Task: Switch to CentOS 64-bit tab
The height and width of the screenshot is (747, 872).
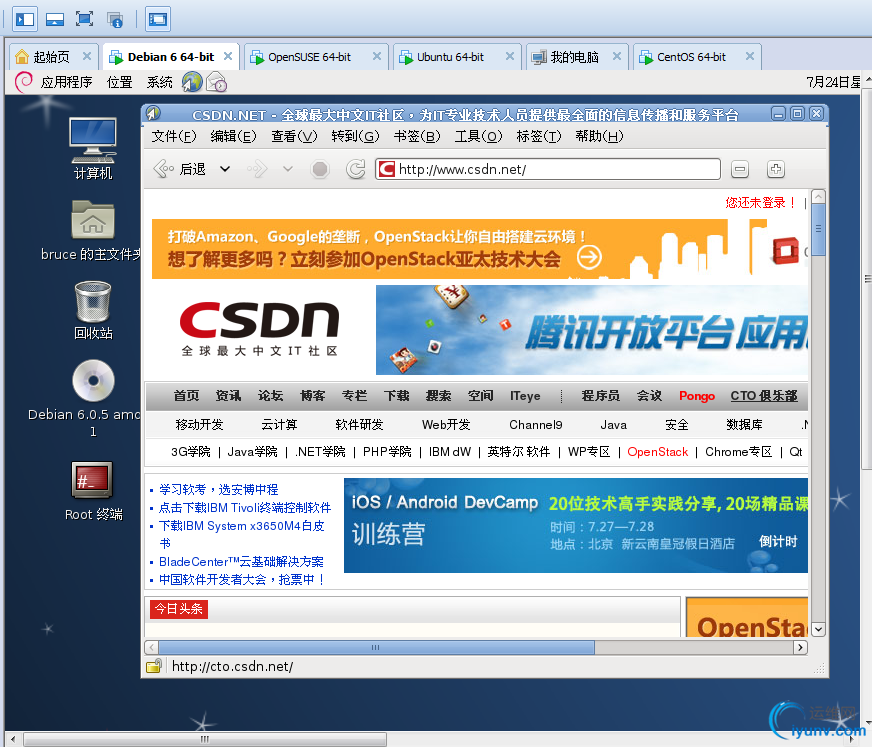Action: (x=691, y=57)
